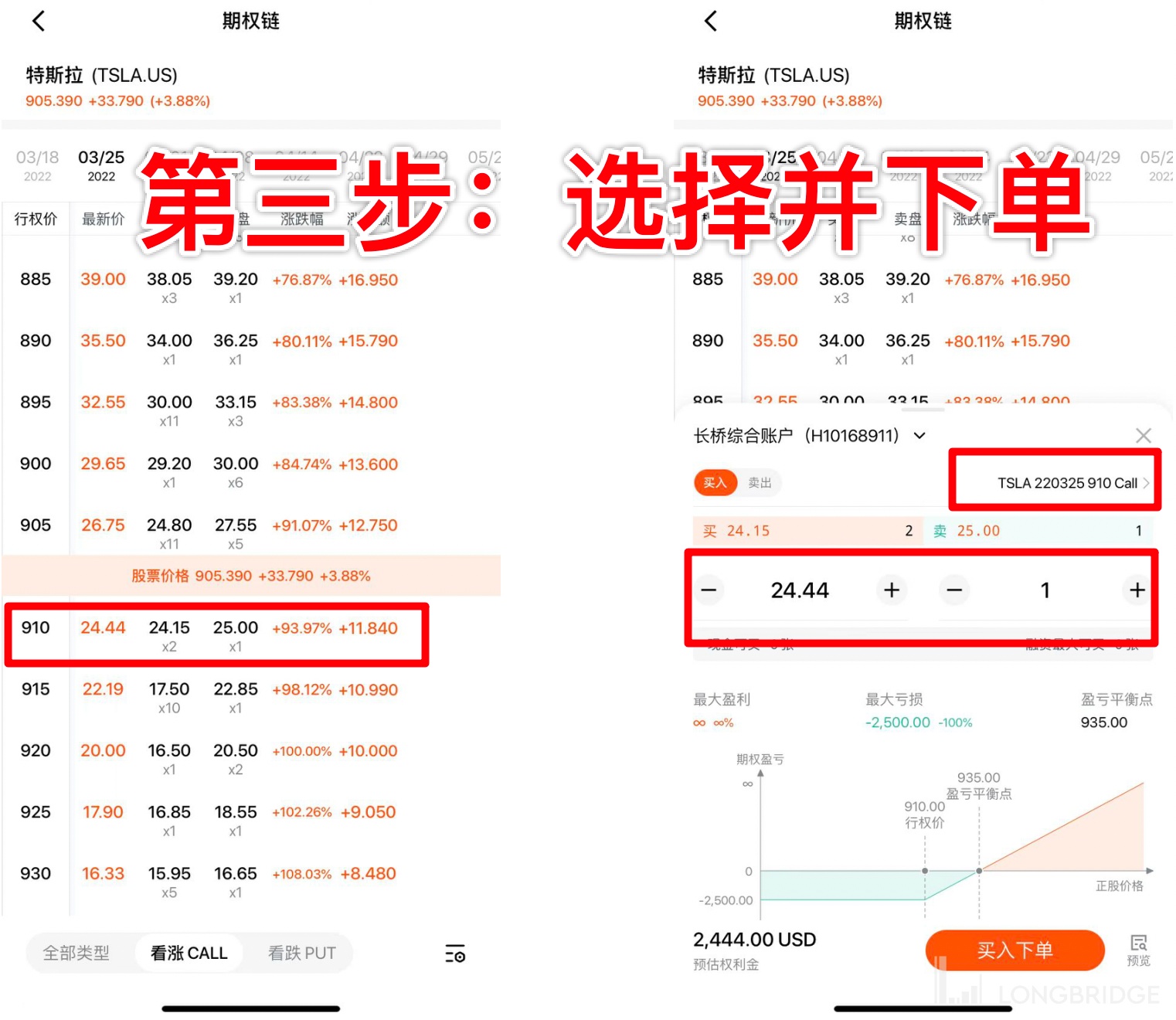Select the 买入 buy toggle

pos(715,483)
